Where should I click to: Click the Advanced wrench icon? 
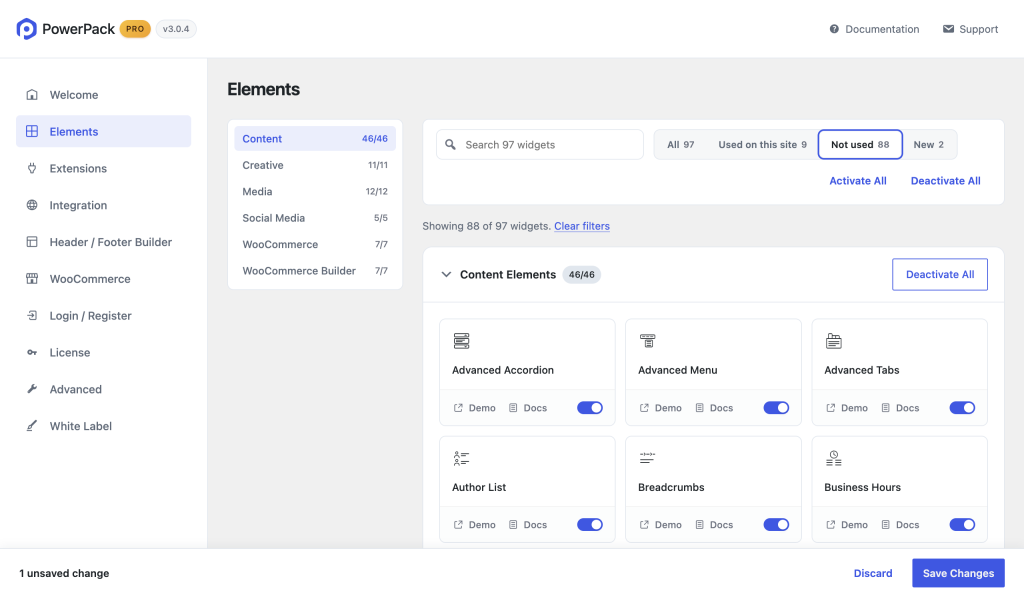31,389
